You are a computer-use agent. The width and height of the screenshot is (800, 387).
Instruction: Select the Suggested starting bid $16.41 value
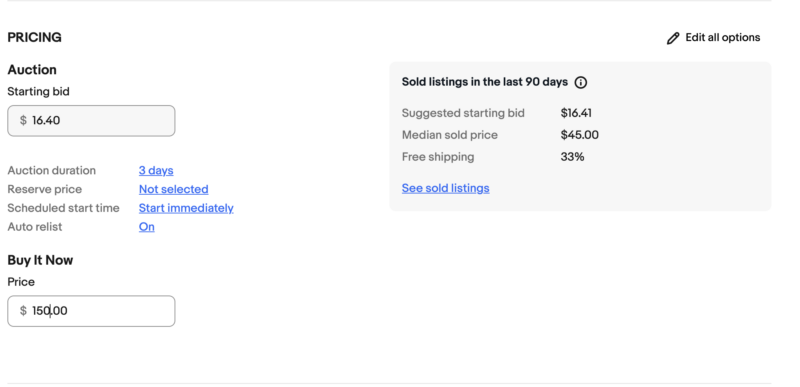click(x=576, y=113)
